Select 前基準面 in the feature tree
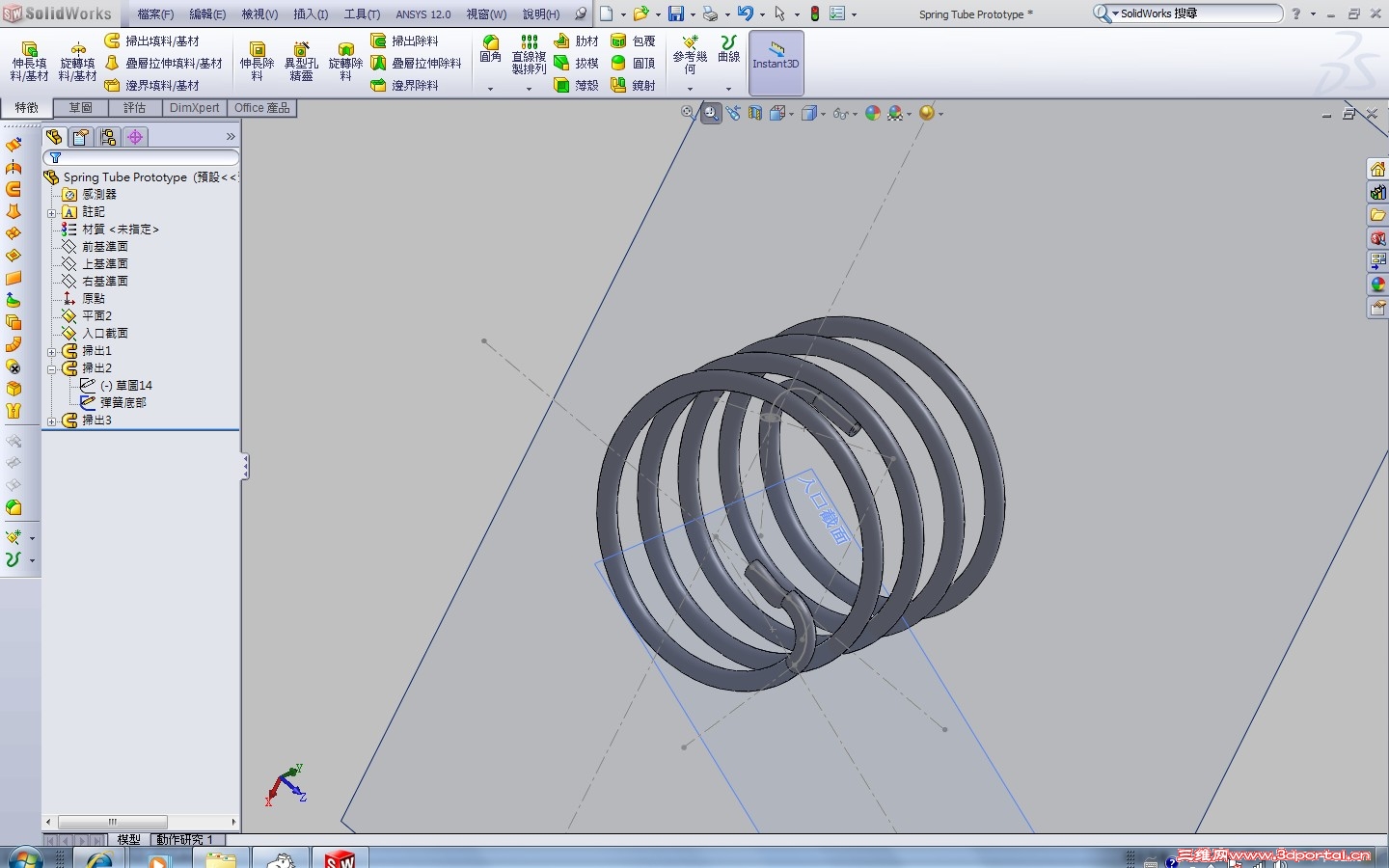The image size is (1389, 868). point(104,247)
